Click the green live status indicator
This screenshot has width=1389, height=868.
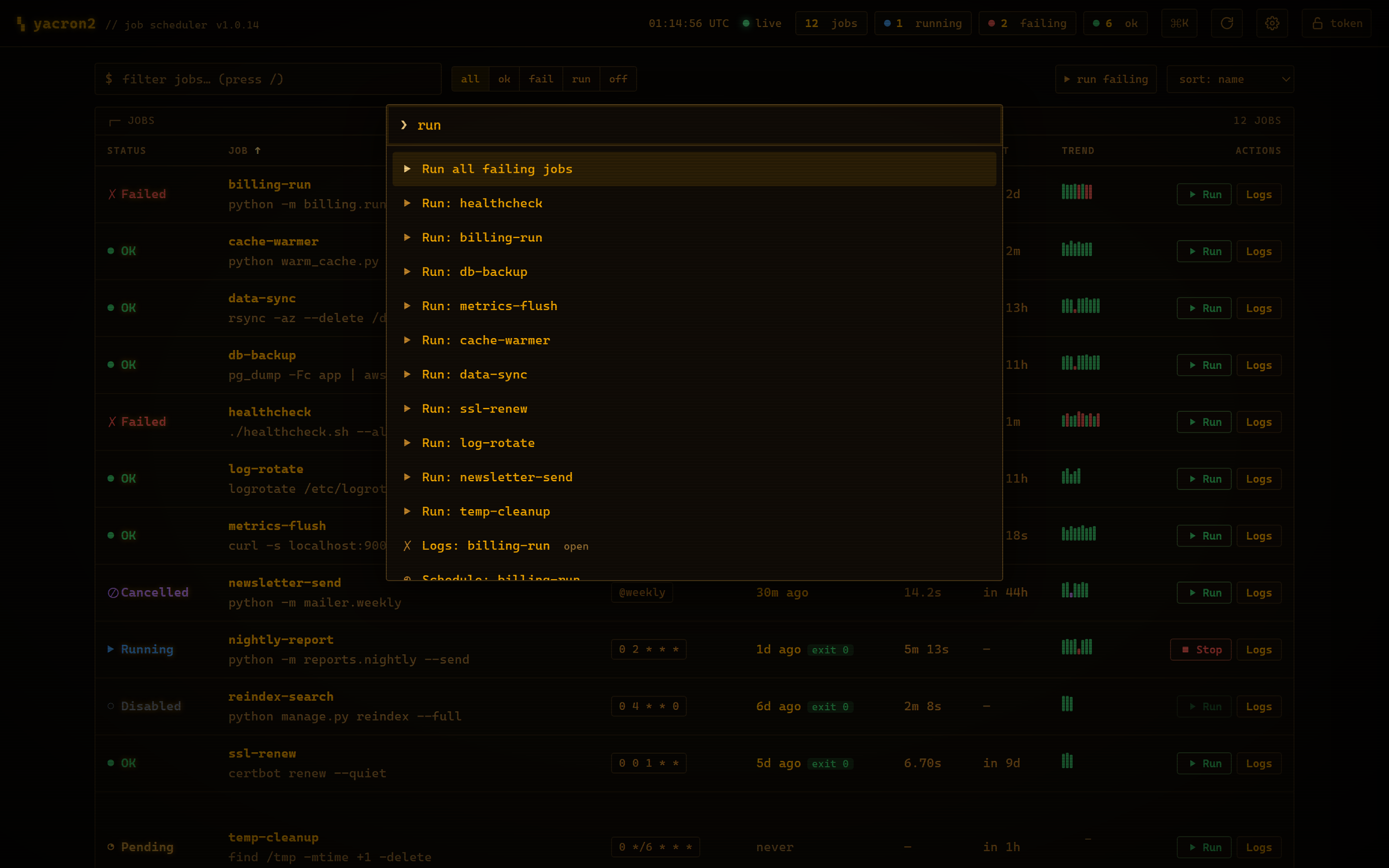pos(762,24)
